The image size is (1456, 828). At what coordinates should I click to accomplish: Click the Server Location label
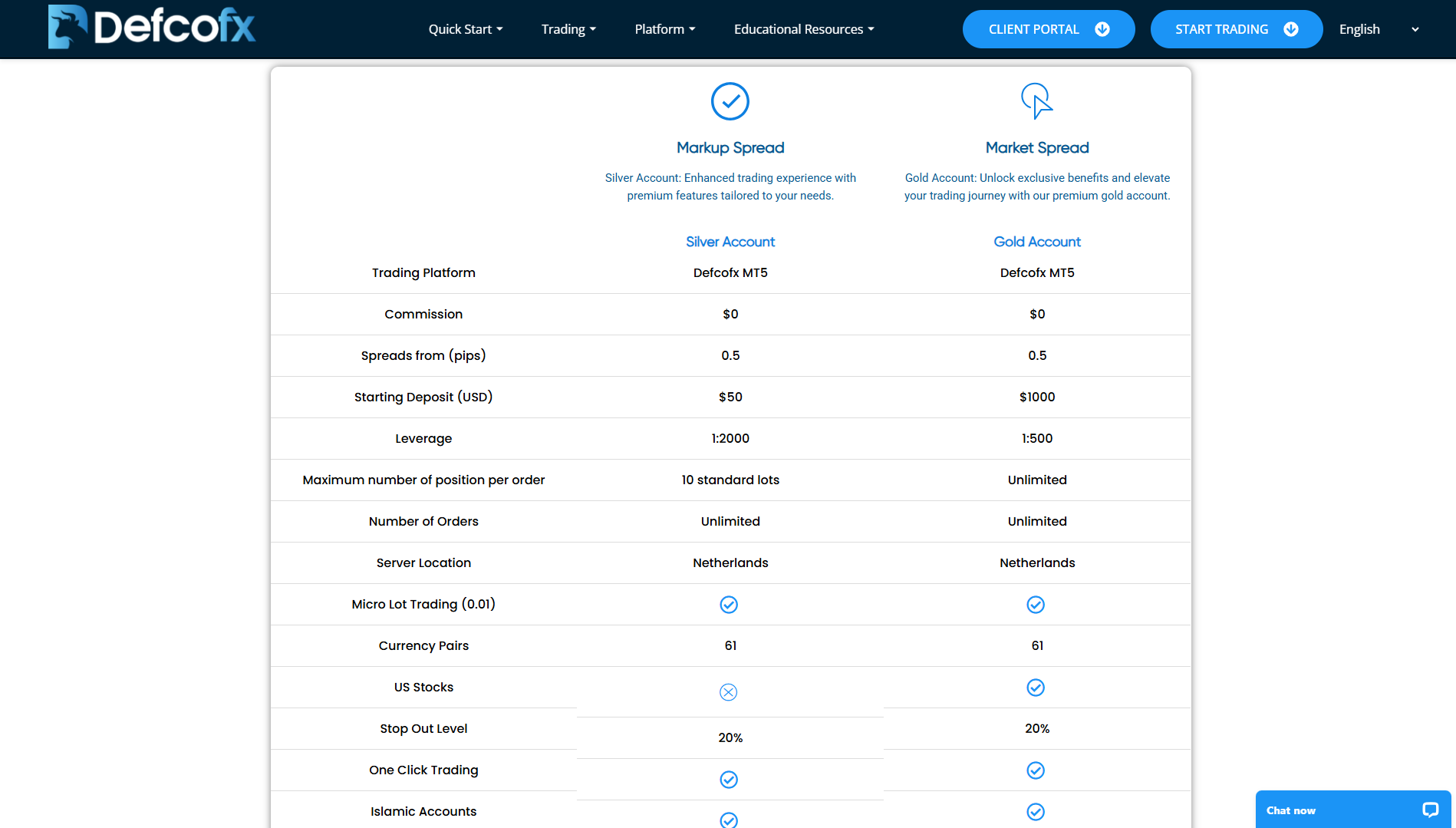[423, 562]
